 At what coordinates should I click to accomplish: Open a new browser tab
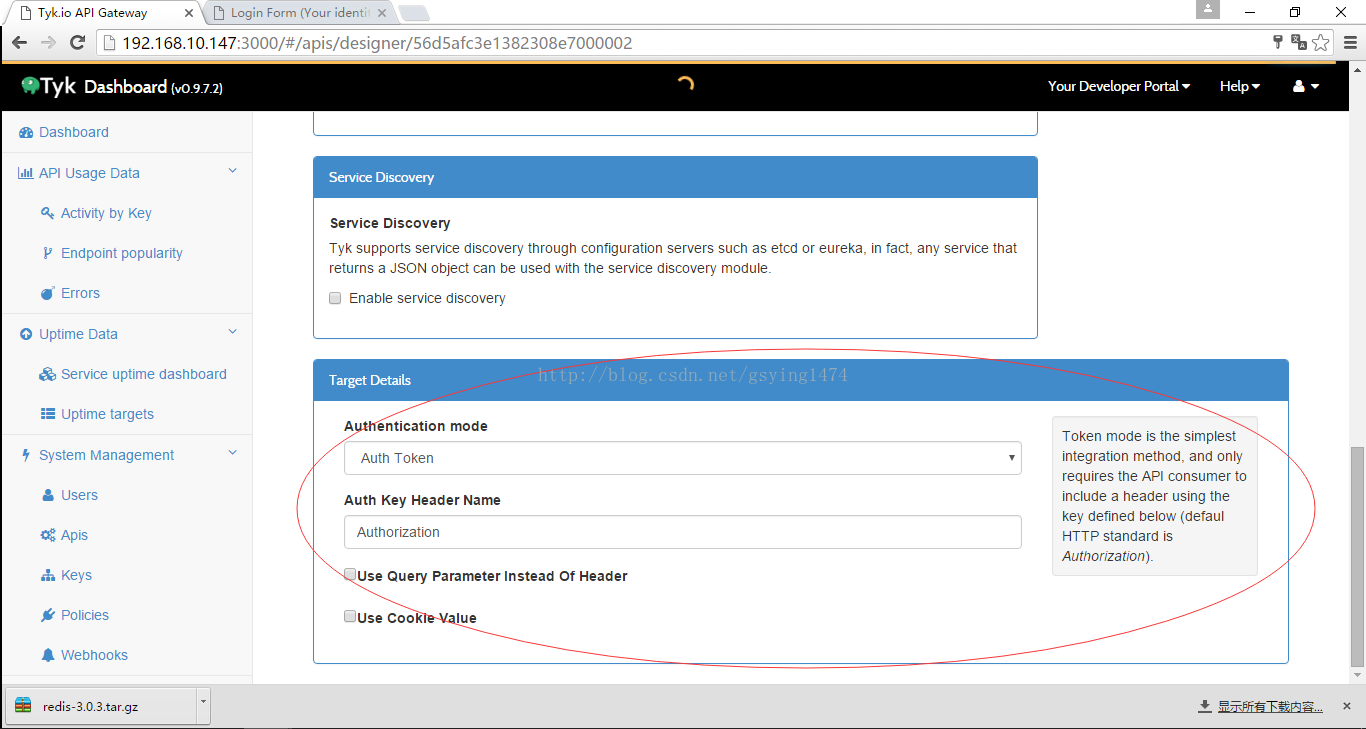tap(414, 13)
